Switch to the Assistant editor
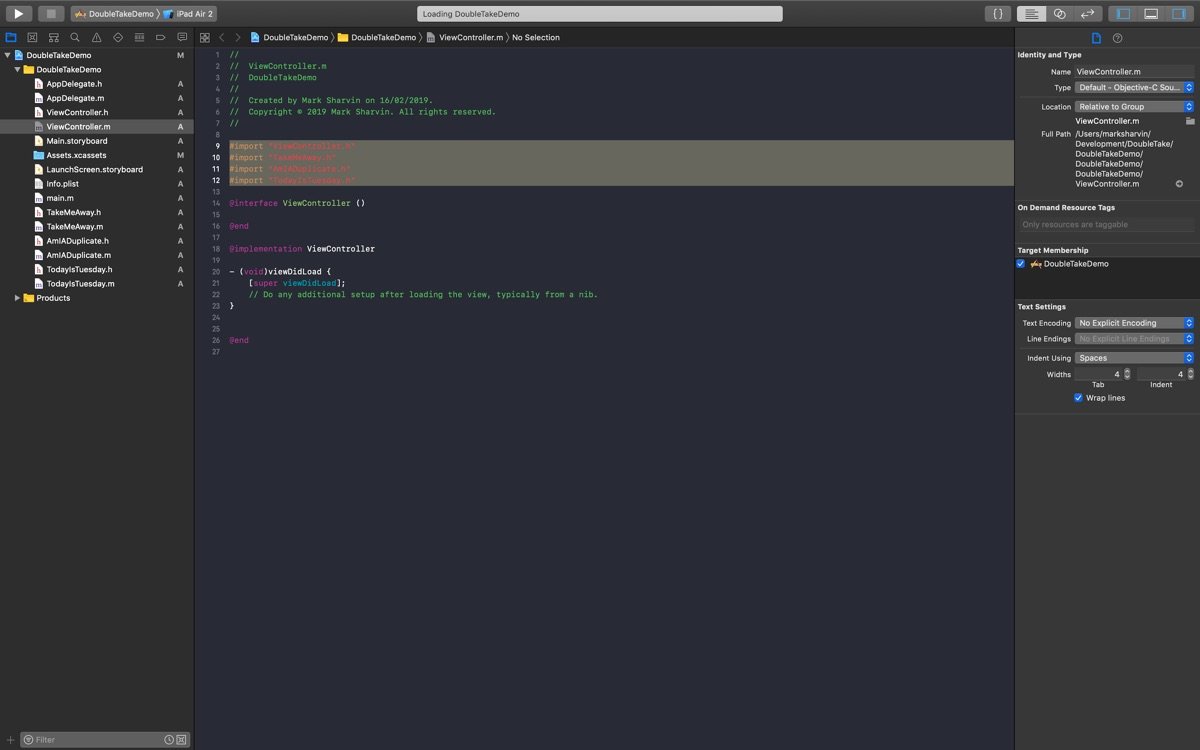The image size is (1200, 750). coord(1059,14)
